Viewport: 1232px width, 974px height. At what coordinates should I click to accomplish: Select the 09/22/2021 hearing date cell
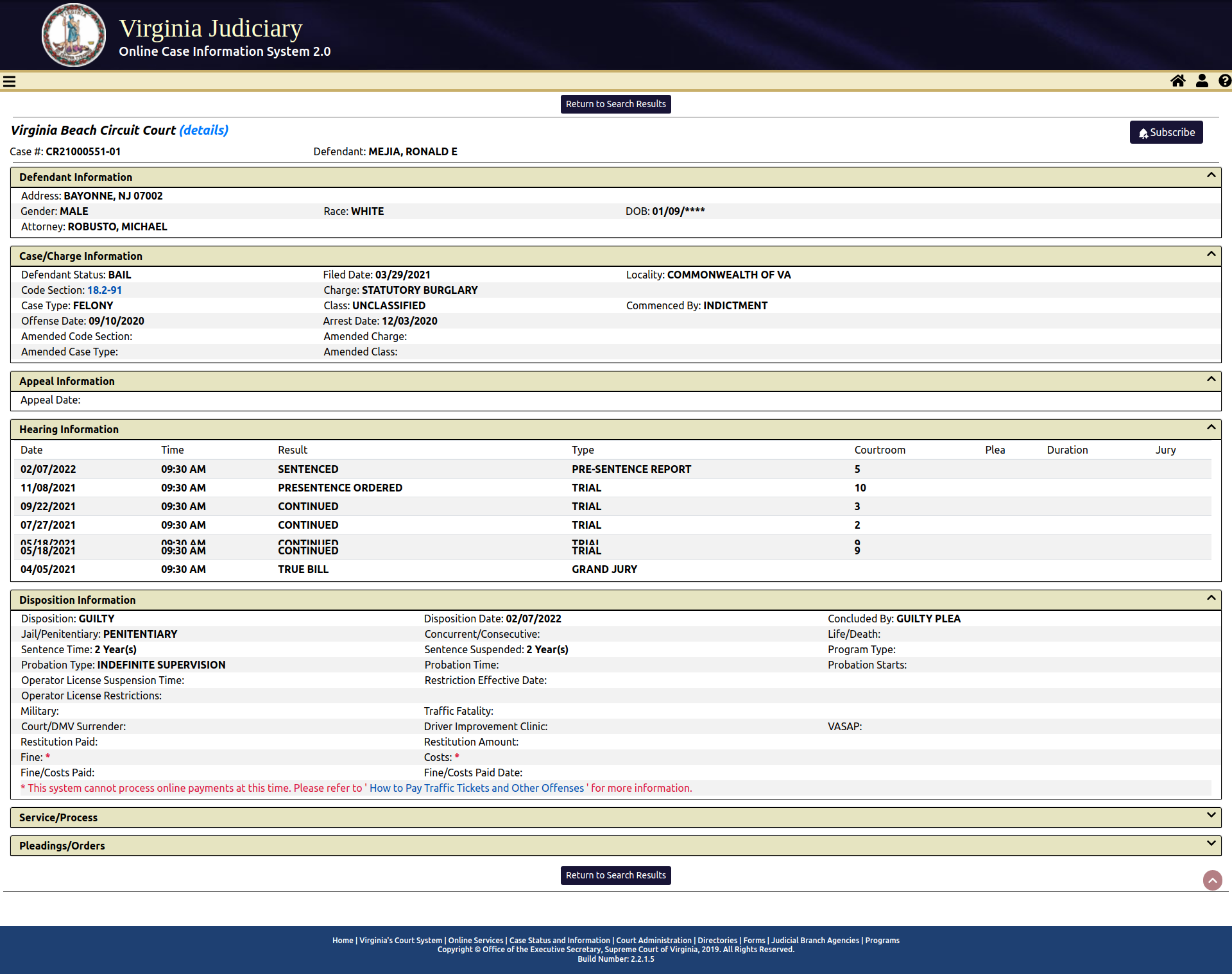[48, 506]
